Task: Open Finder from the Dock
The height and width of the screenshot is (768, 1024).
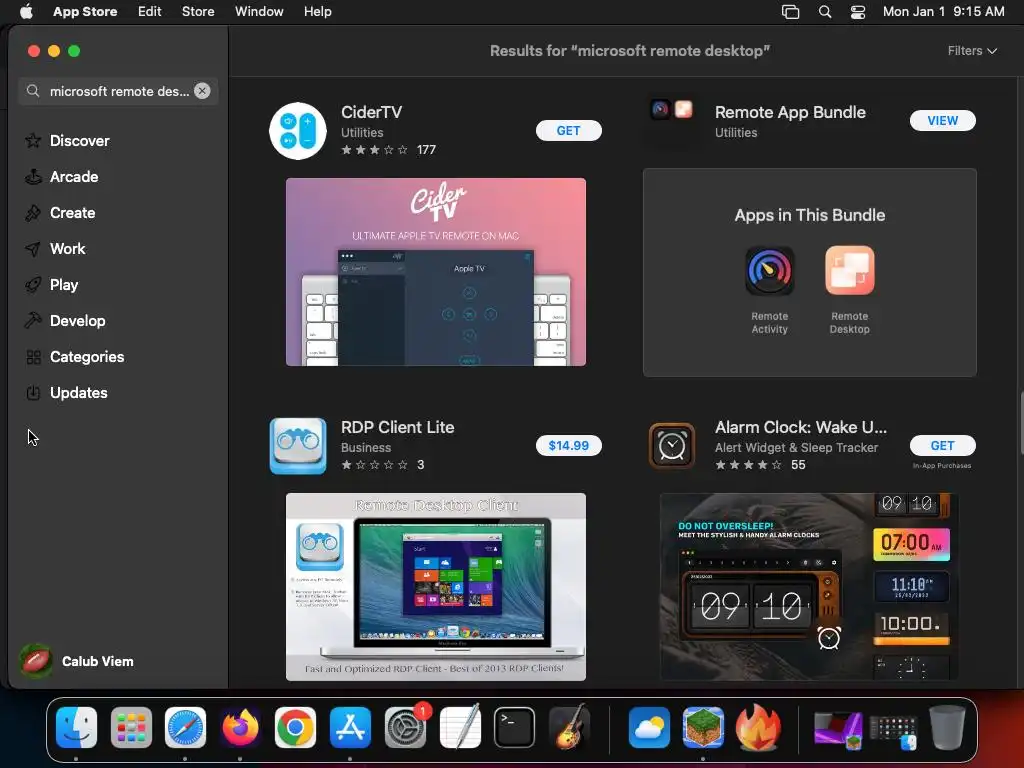Action: tap(76, 727)
